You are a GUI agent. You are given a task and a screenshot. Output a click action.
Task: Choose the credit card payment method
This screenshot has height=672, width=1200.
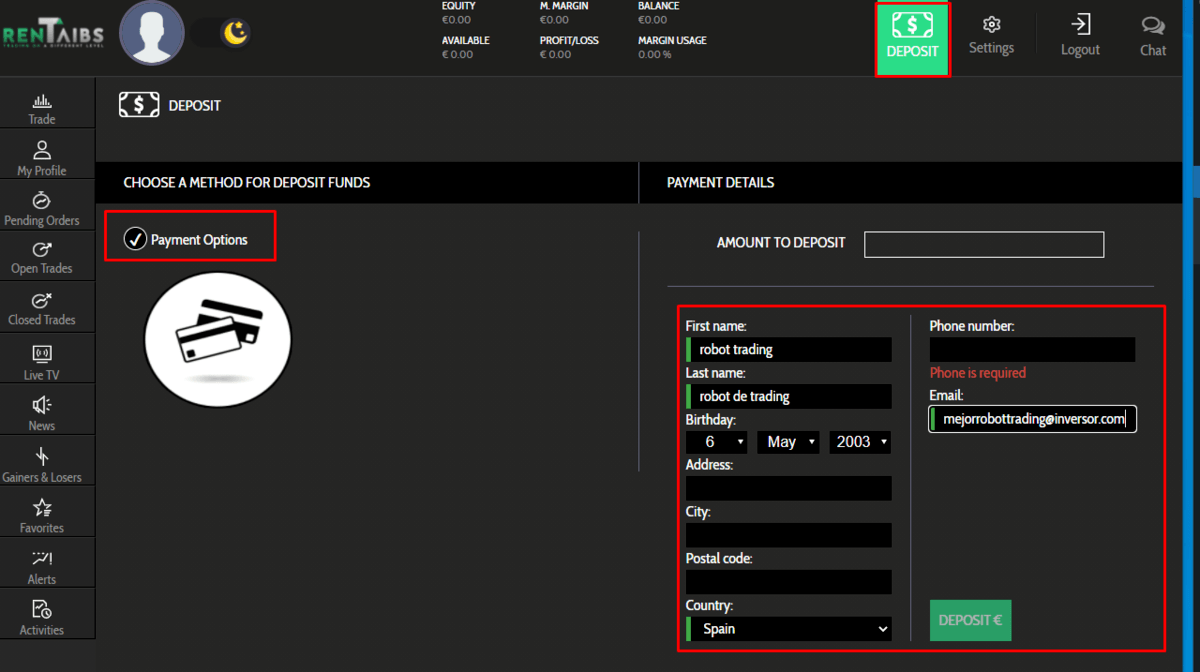tap(218, 340)
